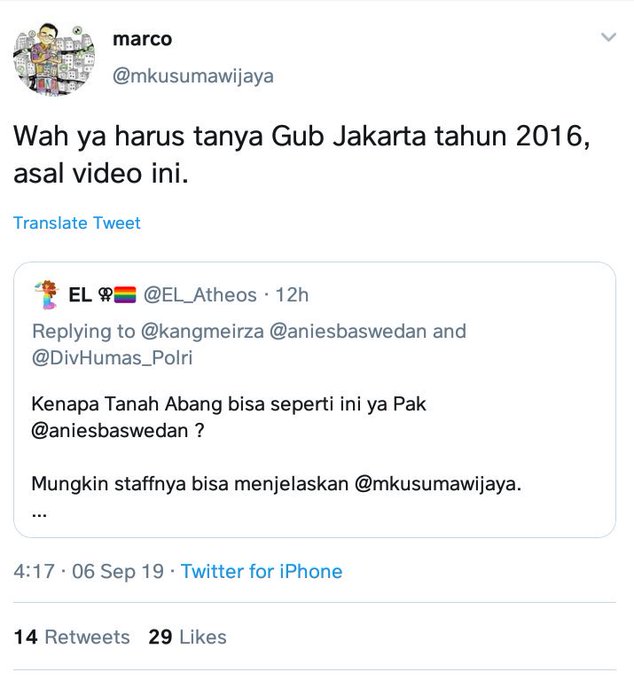Click the EL display name

coord(80,295)
